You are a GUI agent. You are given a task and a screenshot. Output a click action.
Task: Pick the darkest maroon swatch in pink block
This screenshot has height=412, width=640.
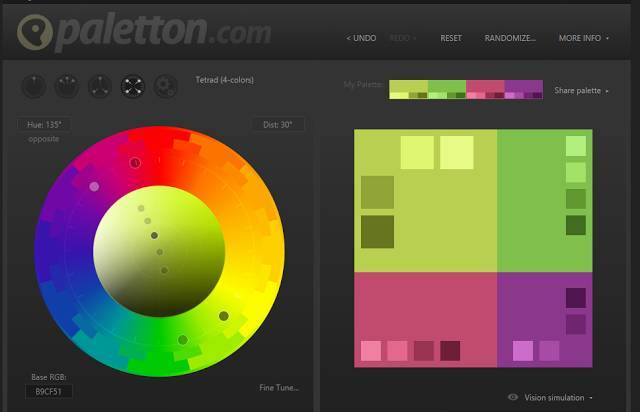click(450, 351)
